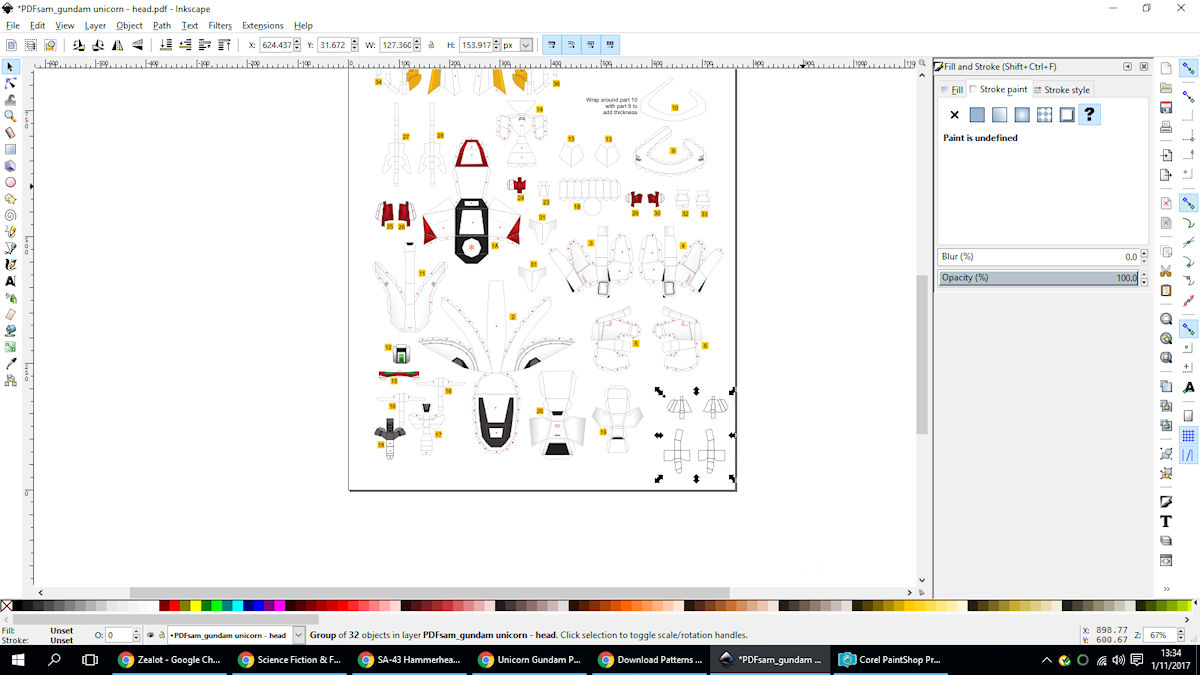This screenshot has width=1200, height=675.
Task: Toggle snap to grids button
Action: click(x=1189, y=436)
